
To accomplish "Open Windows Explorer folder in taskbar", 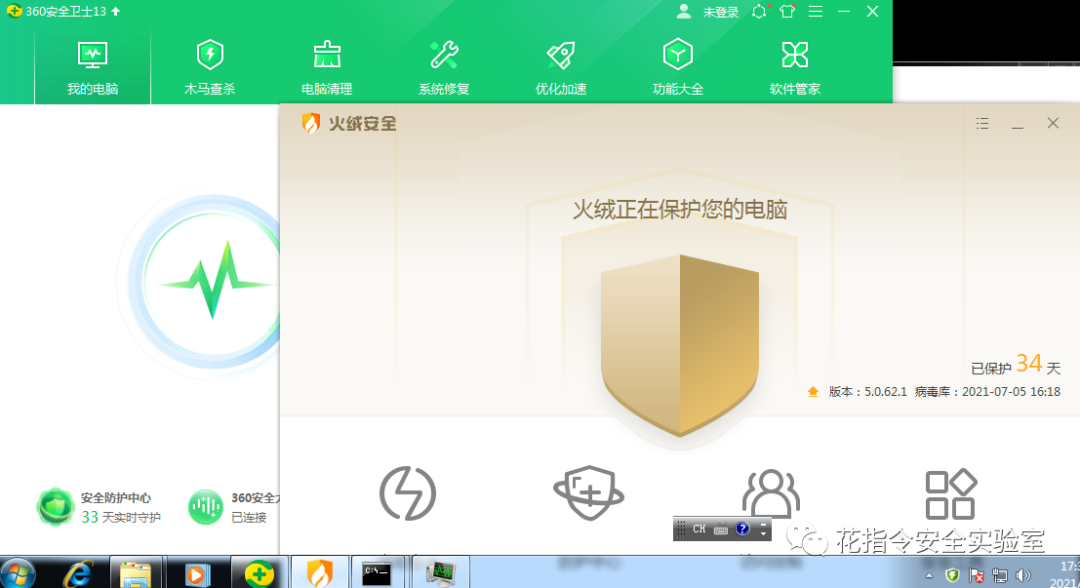I will click(x=136, y=573).
